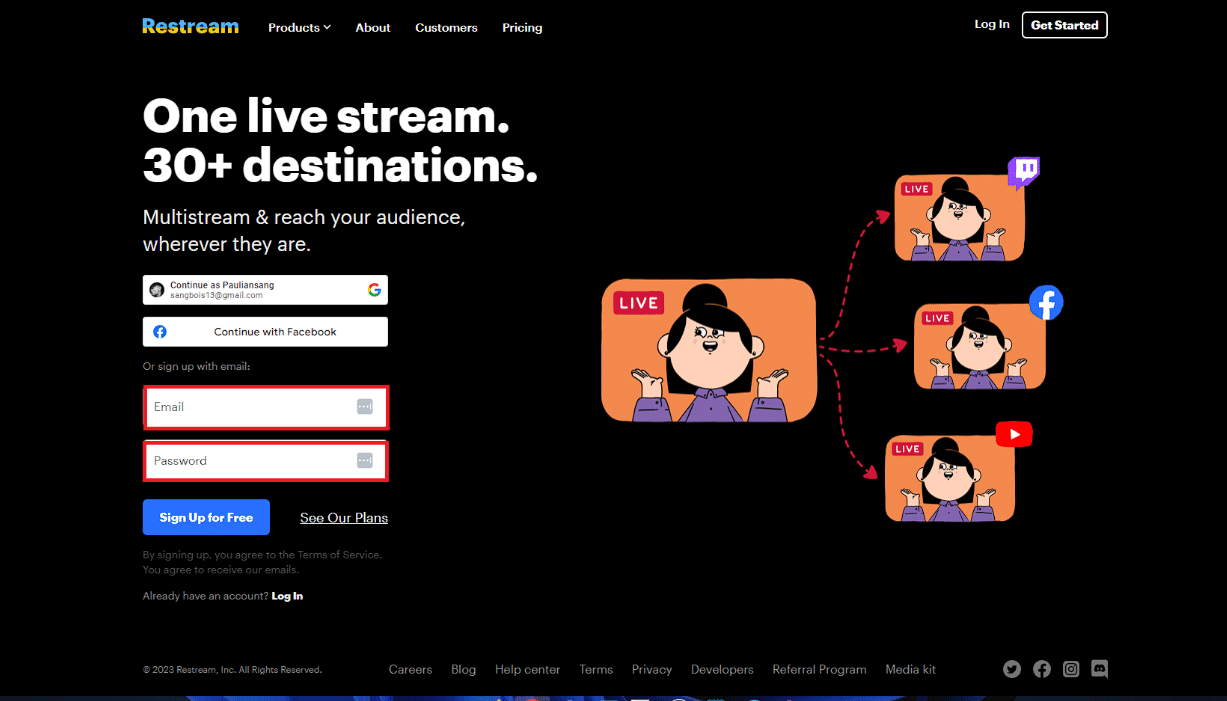Click password manager icon in Email field

coord(365,407)
